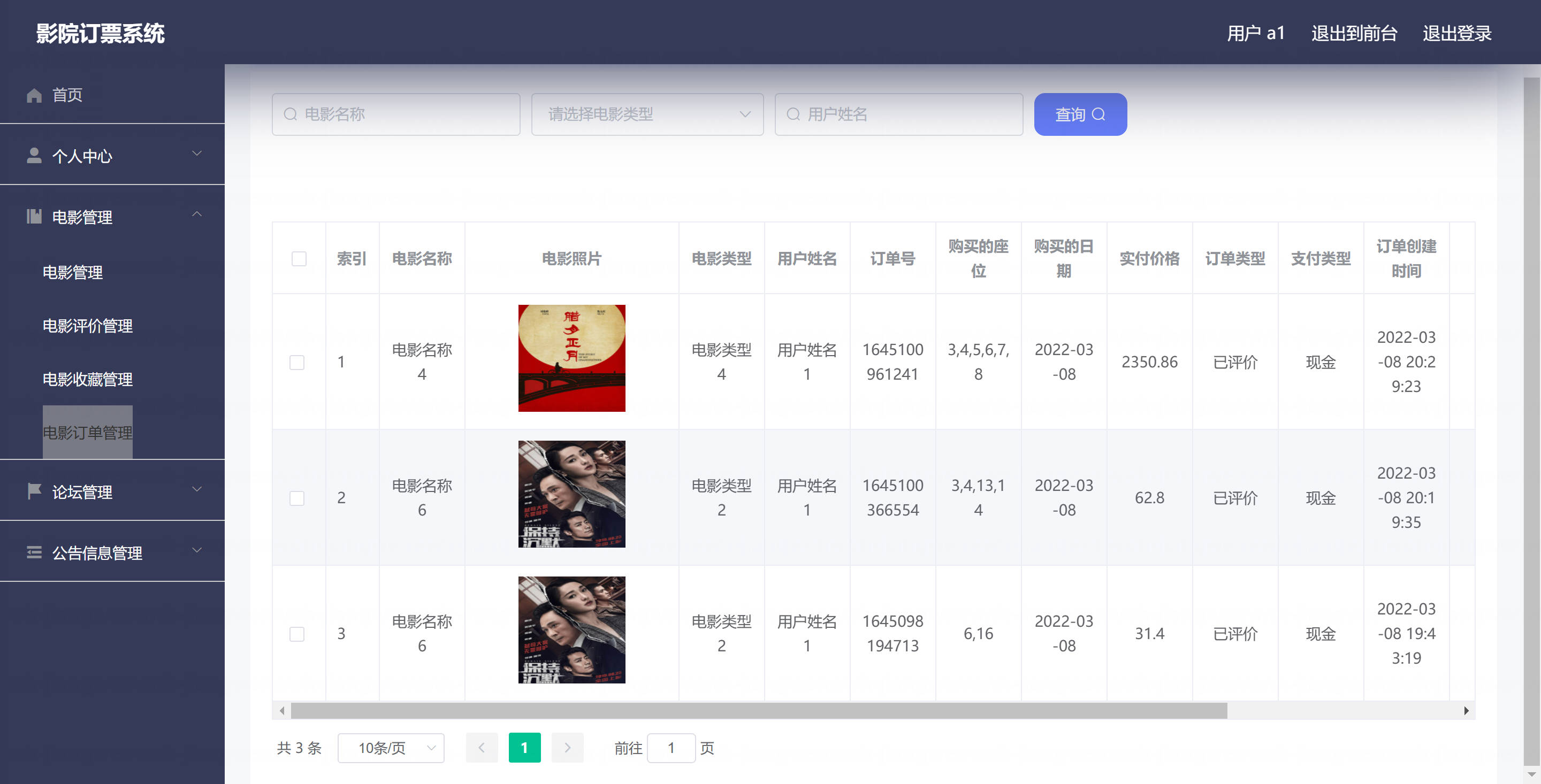Image resolution: width=1541 pixels, height=784 pixels.
Task: Click the 实付价格 column header
Action: [1149, 258]
